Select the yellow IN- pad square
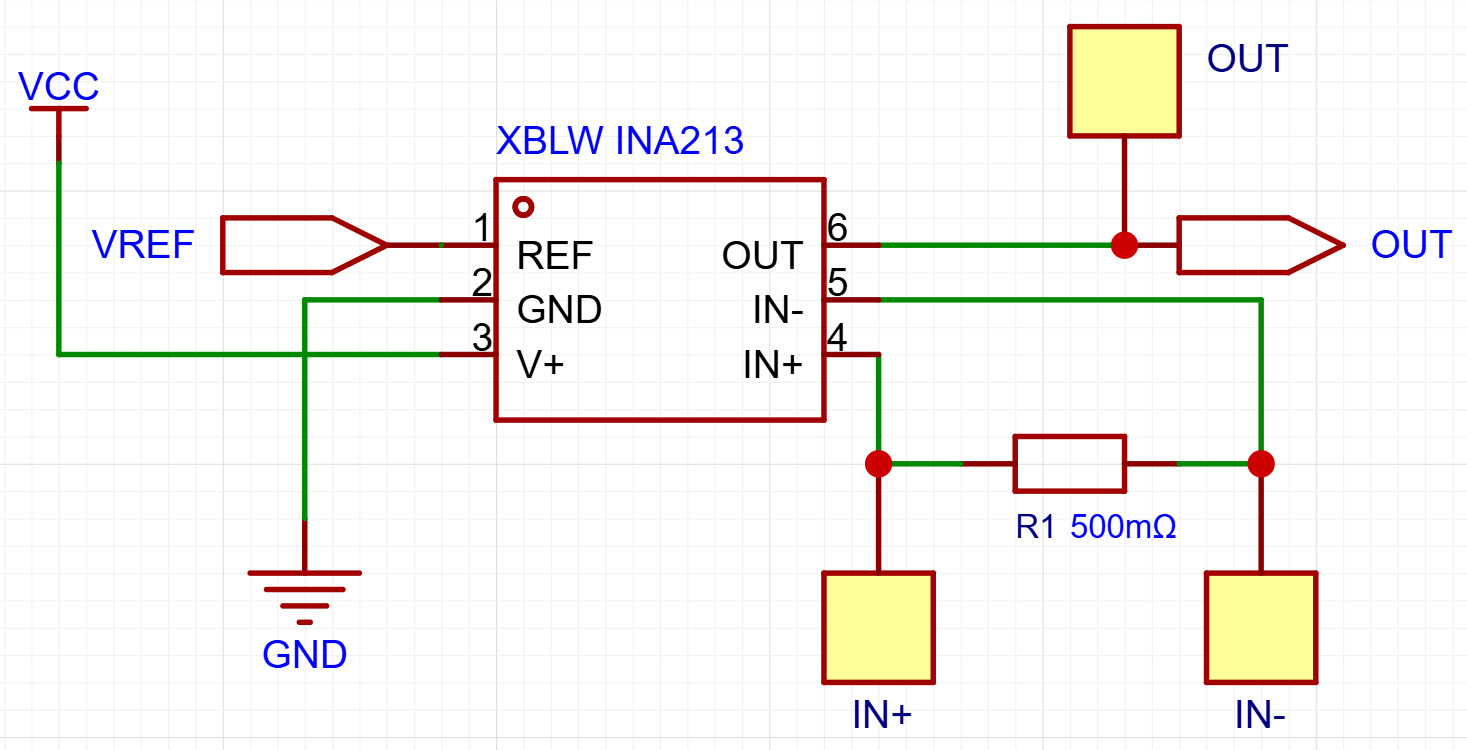Image resolution: width=1467 pixels, height=750 pixels. 1261,627
